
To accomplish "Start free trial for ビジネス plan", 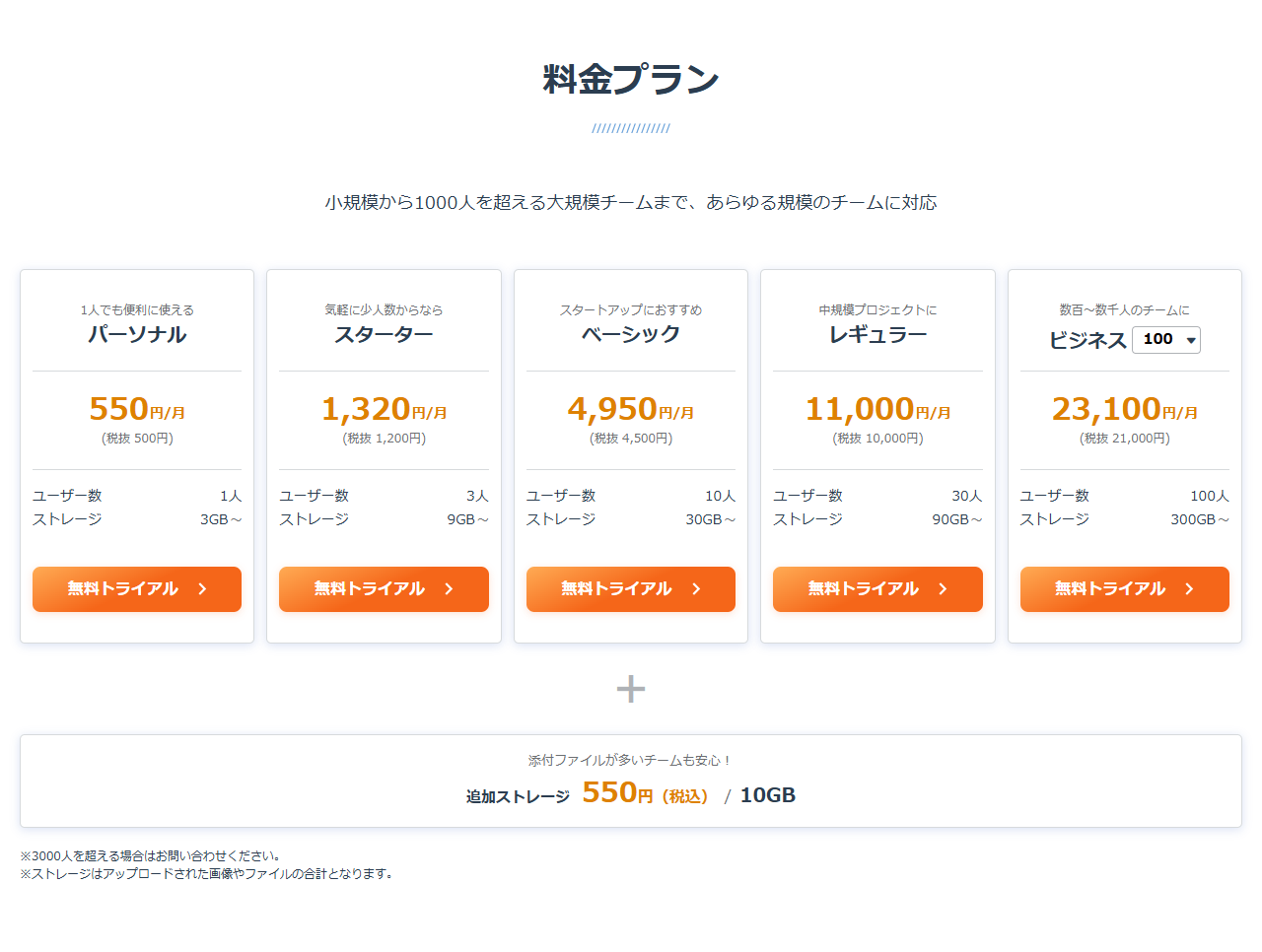I will [x=1125, y=589].
